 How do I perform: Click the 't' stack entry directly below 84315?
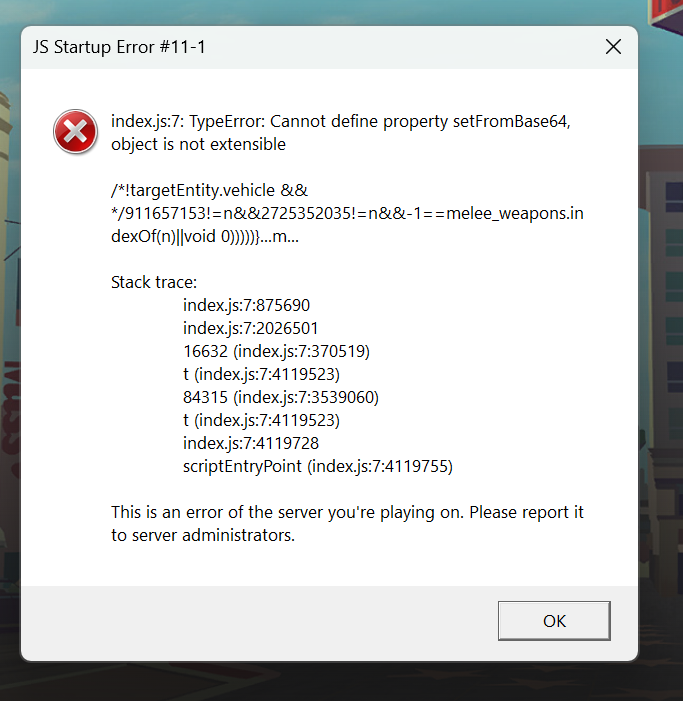(261, 420)
